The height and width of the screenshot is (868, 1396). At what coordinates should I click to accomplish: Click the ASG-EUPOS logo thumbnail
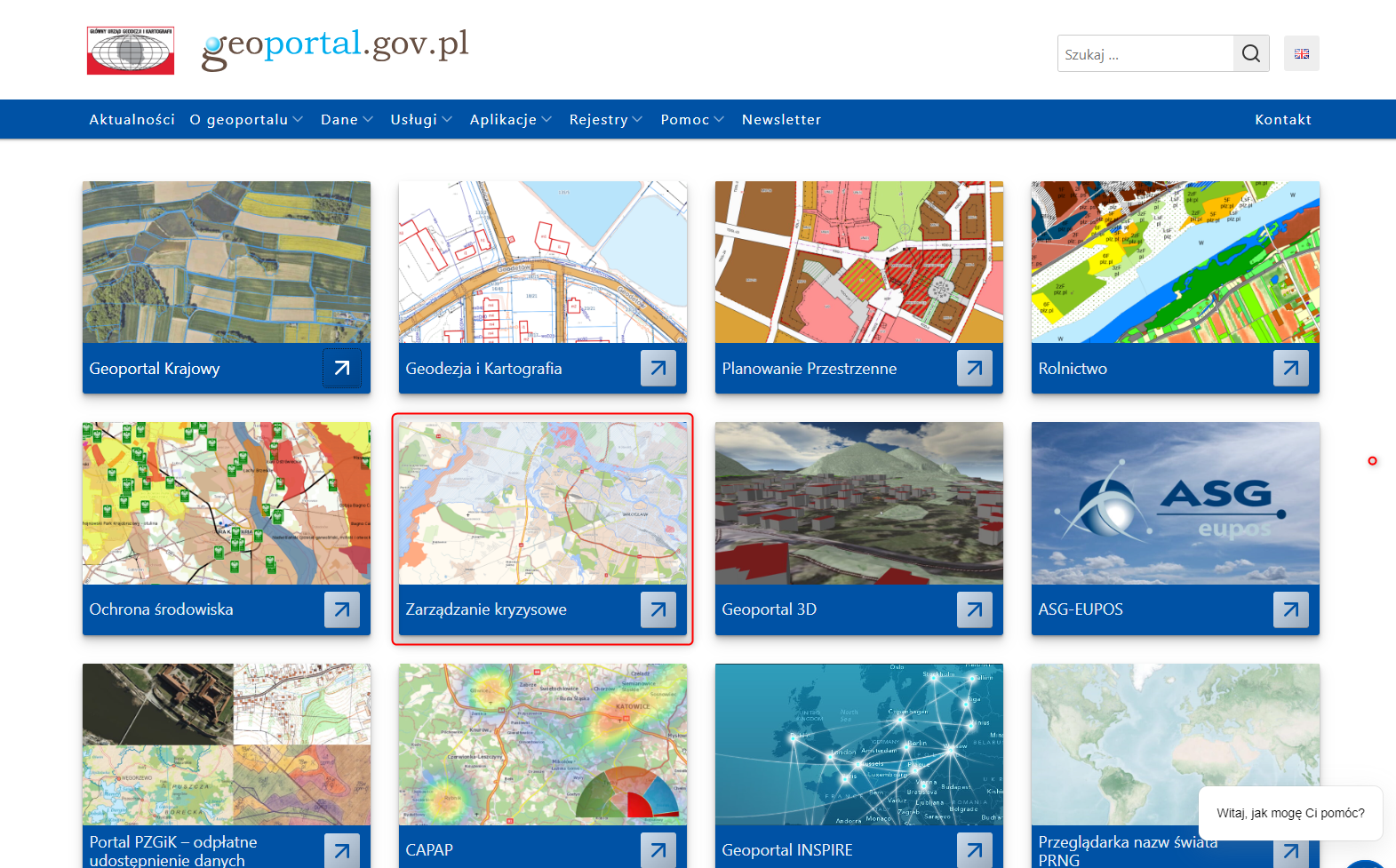click(x=1176, y=503)
